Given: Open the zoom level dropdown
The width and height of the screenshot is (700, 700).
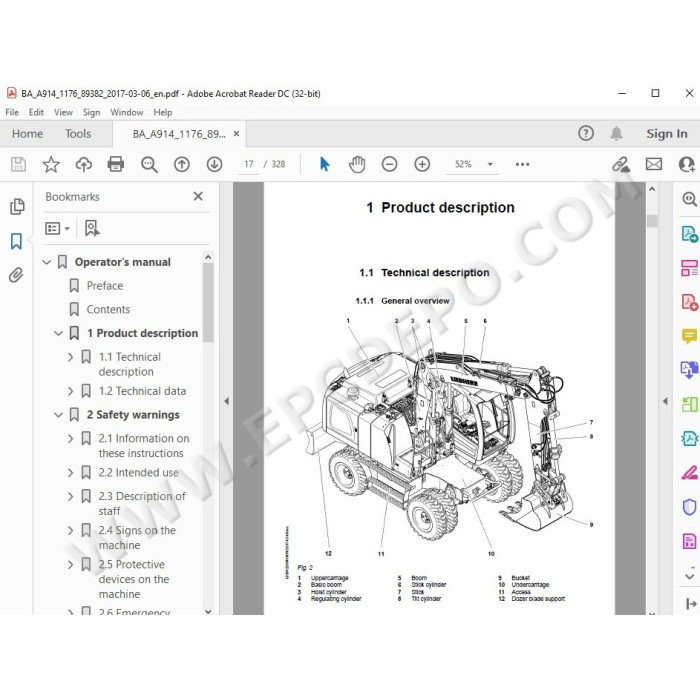Looking at the screenshot, I should point(490,164).
